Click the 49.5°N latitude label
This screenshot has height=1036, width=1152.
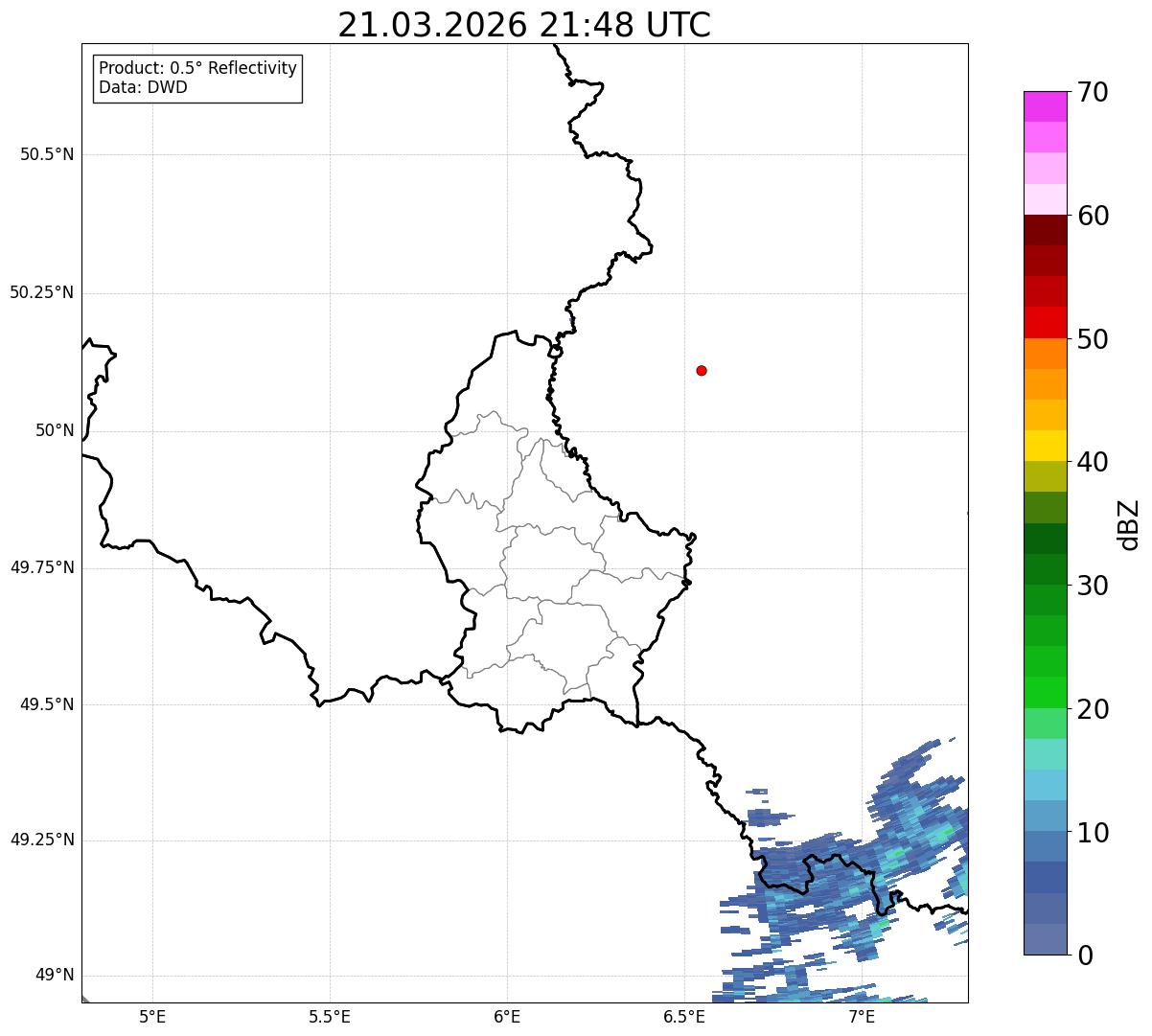click(x=47, y=704)
